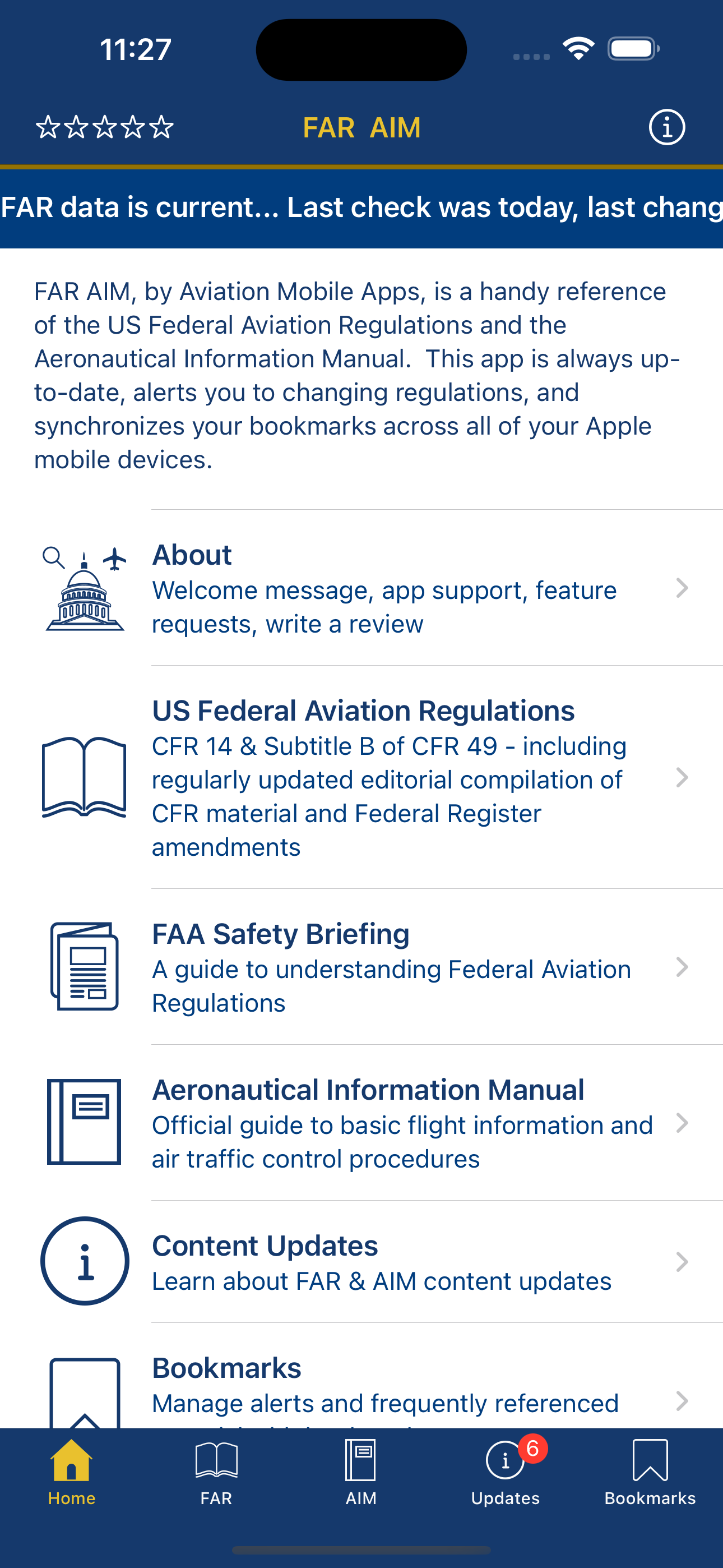Tap the FAA Safety Briefing pamphlet icon

pyautogui.click(x=85, y=967)
